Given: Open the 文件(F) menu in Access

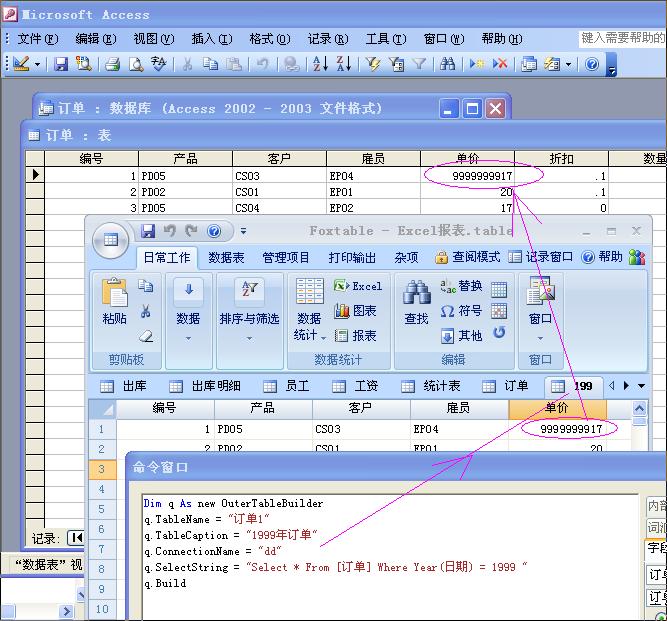Looking at the screenshot, I should [37, 39].
